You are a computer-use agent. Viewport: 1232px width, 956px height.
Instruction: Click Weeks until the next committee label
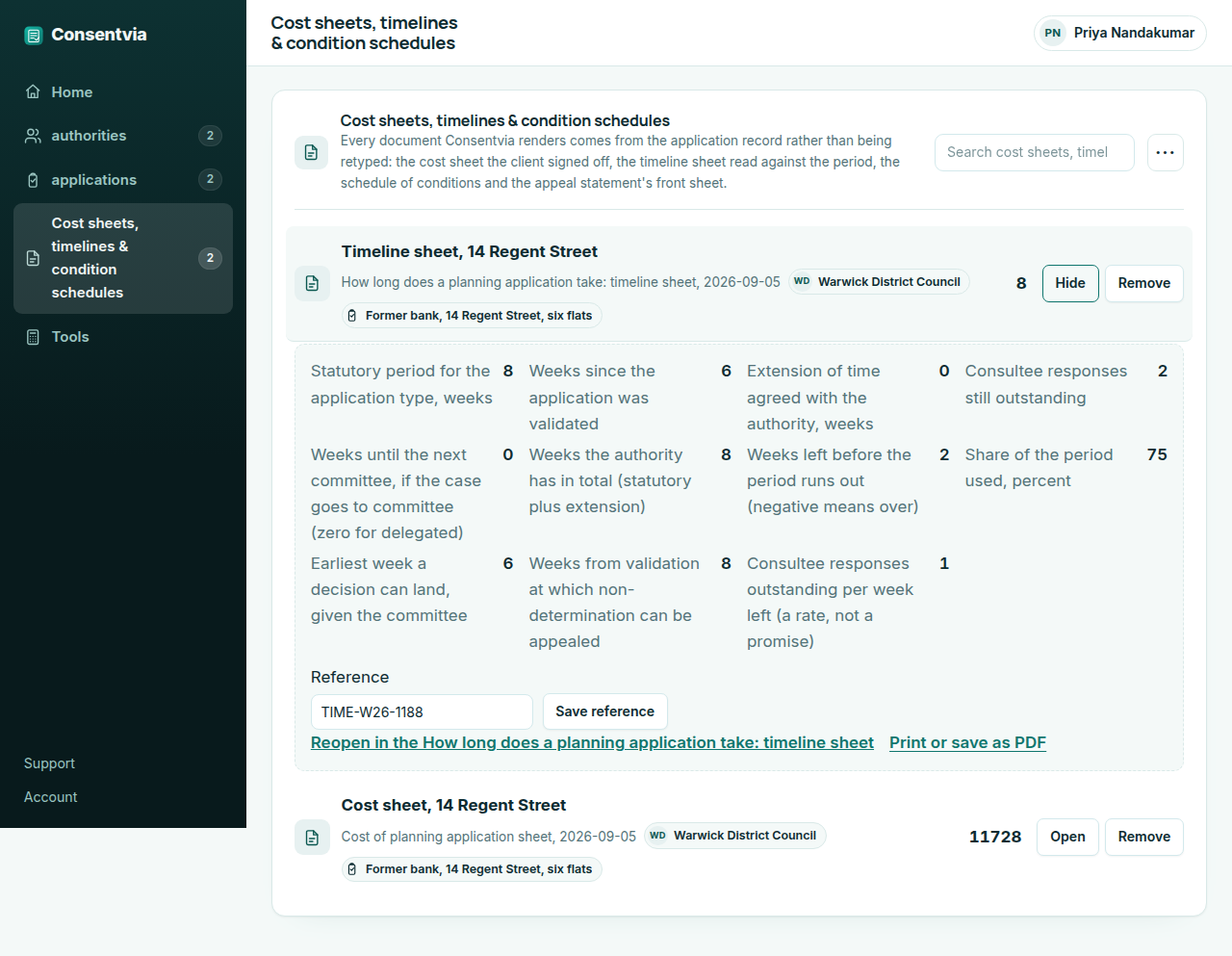(x=396, y=494)
